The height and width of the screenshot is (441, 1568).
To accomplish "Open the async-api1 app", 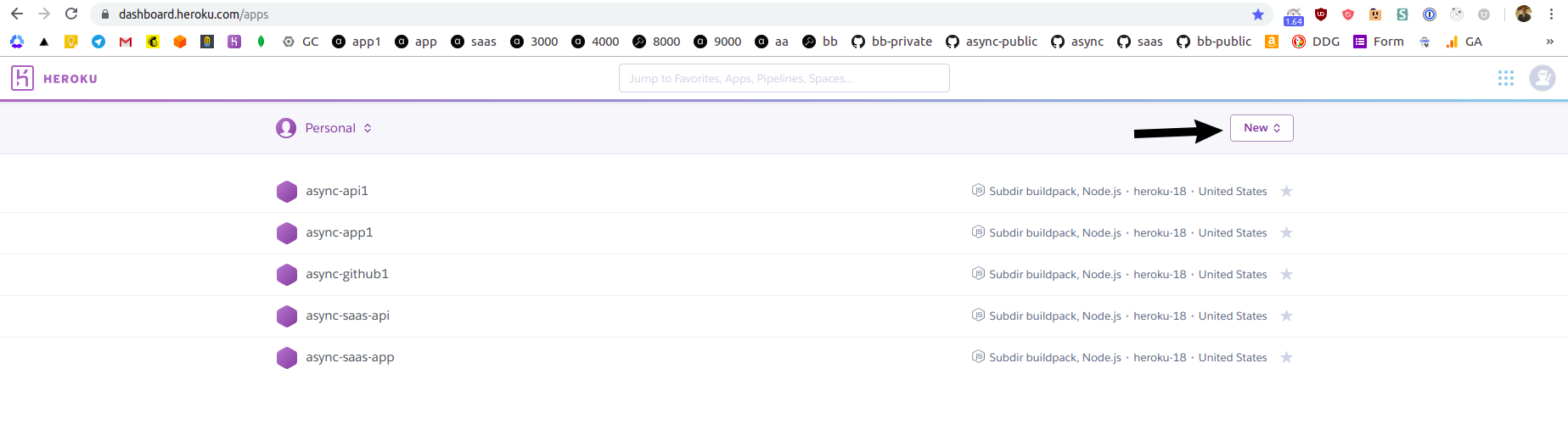I will tap(337, 191).
